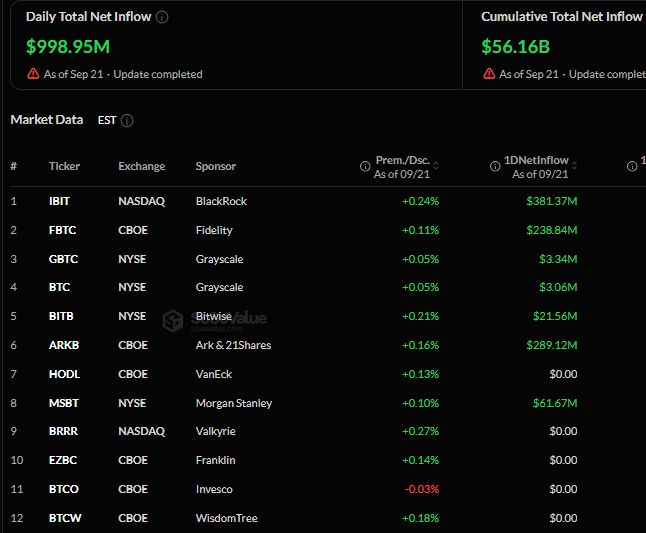646x533 pixels.
Task: Click info icon before 1DNetInflow column header
Action: tap(495, 166)
